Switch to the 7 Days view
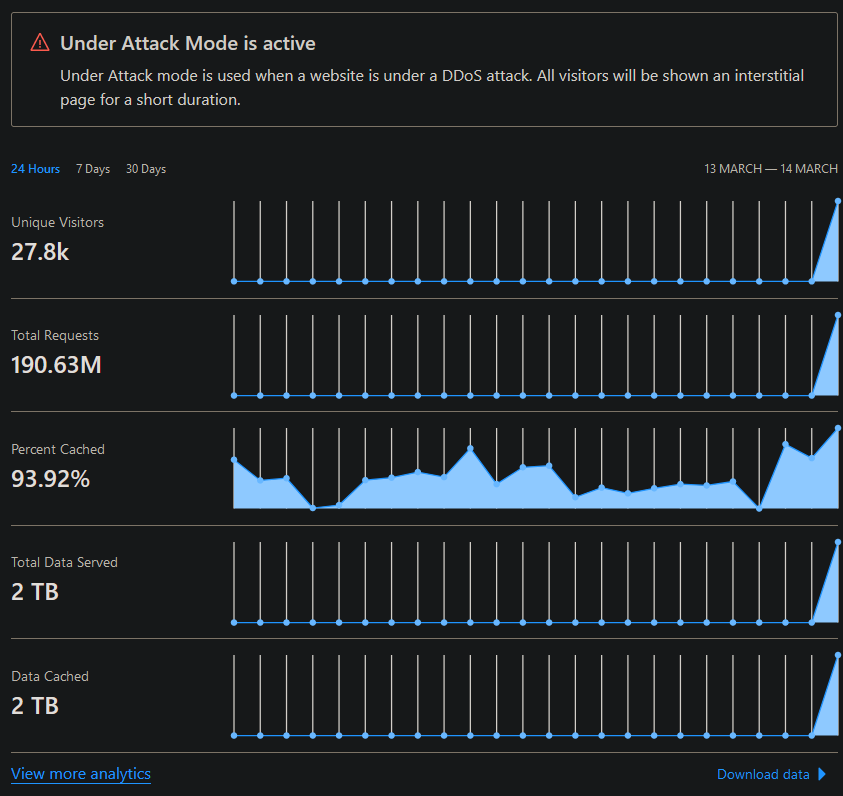Screen dimensions: 843x796 [x=93, y=169]
